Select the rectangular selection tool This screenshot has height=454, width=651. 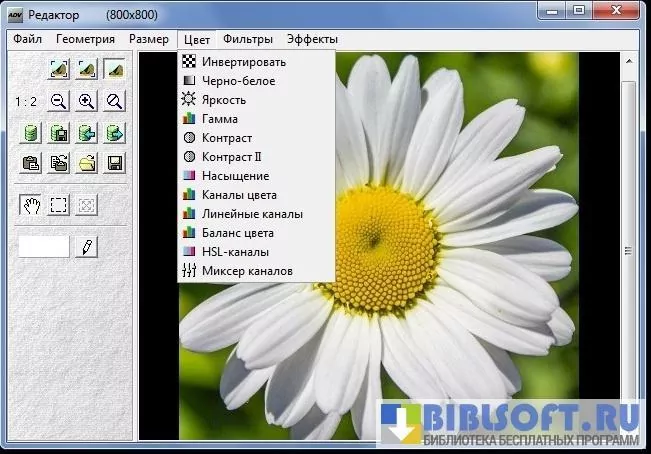click(59, 205)
